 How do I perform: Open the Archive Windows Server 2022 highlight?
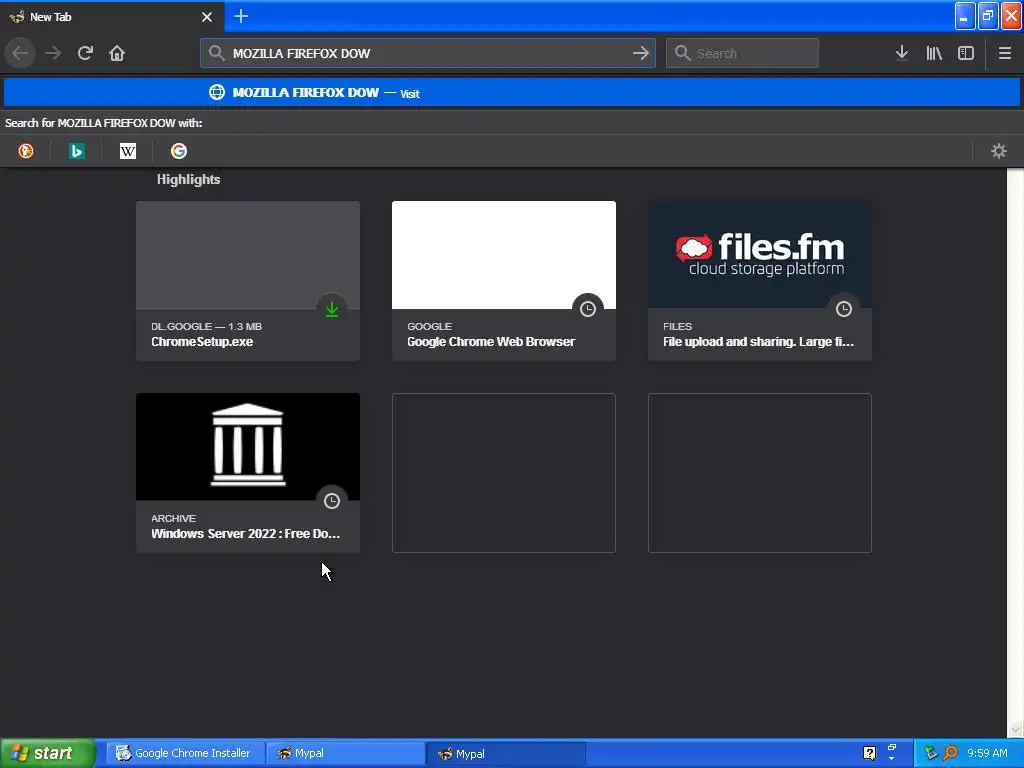248,473
